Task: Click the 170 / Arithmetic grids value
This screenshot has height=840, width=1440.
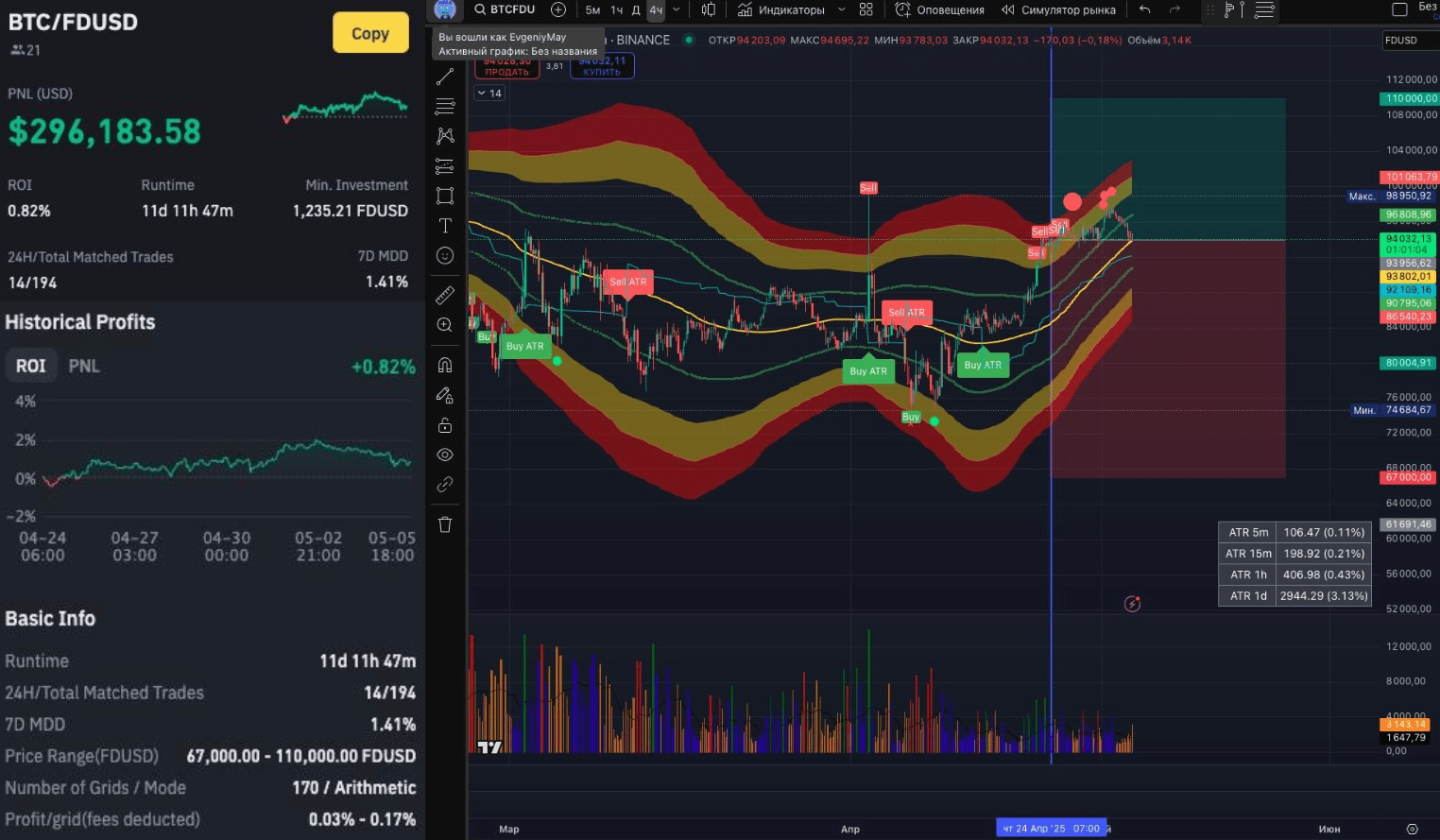Action: pos(354,788)
